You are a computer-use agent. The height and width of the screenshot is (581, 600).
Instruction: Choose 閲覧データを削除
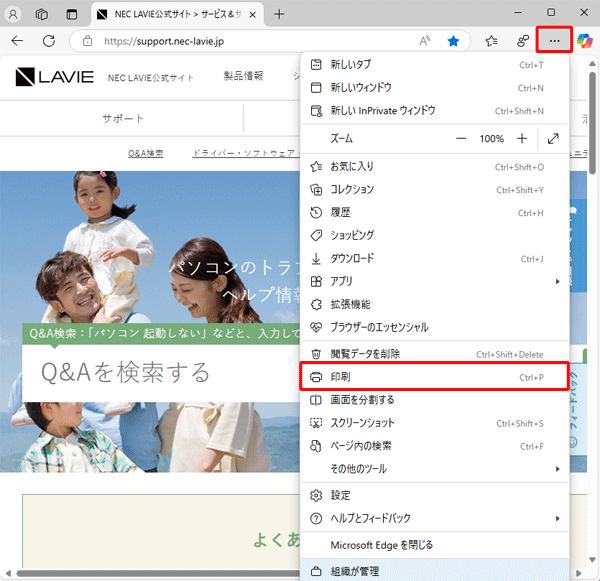(435, 354)
